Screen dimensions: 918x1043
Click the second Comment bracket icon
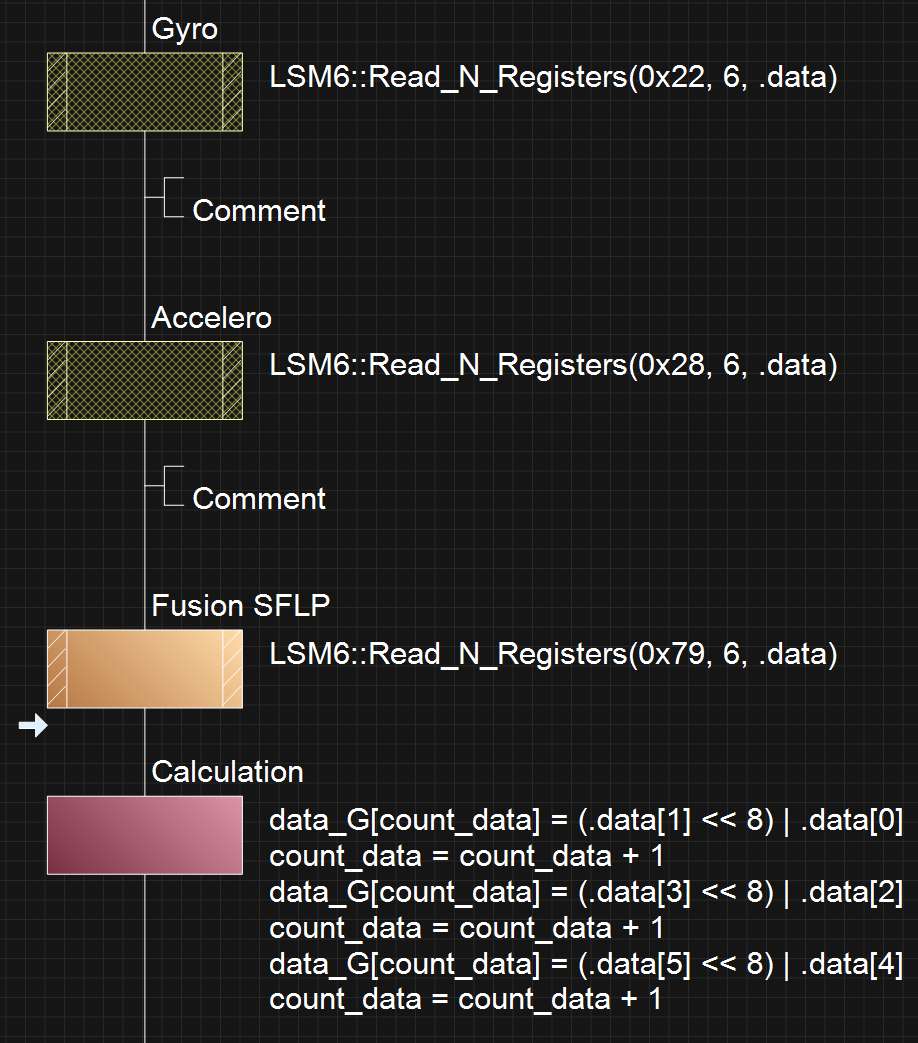[x=172, y=485]
